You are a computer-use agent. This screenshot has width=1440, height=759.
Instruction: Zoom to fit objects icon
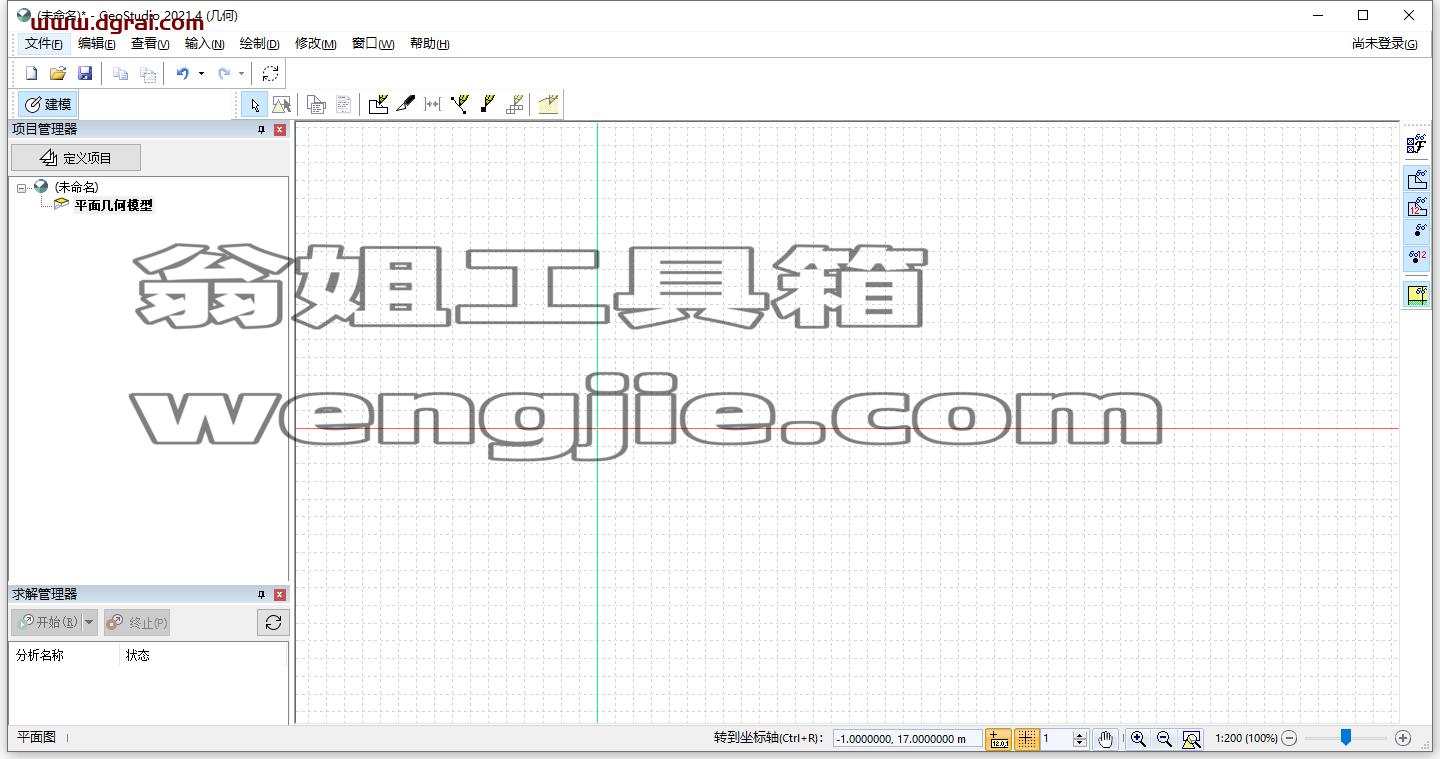(1191, 739)
